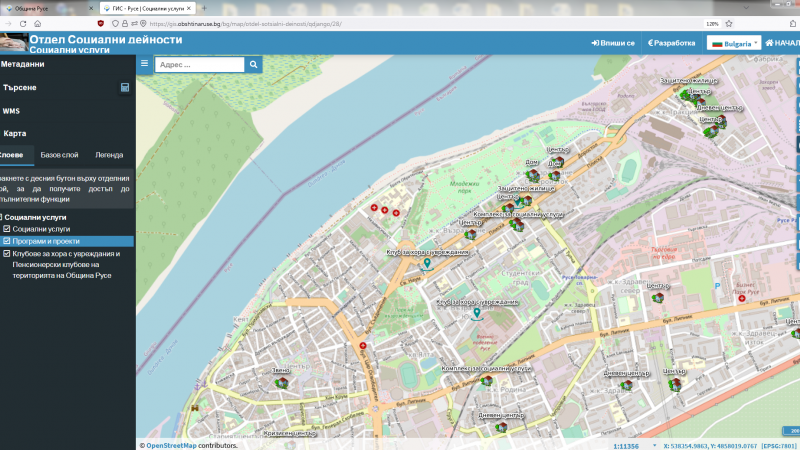Switch to the Базов слой tab

tap(59, 155)
